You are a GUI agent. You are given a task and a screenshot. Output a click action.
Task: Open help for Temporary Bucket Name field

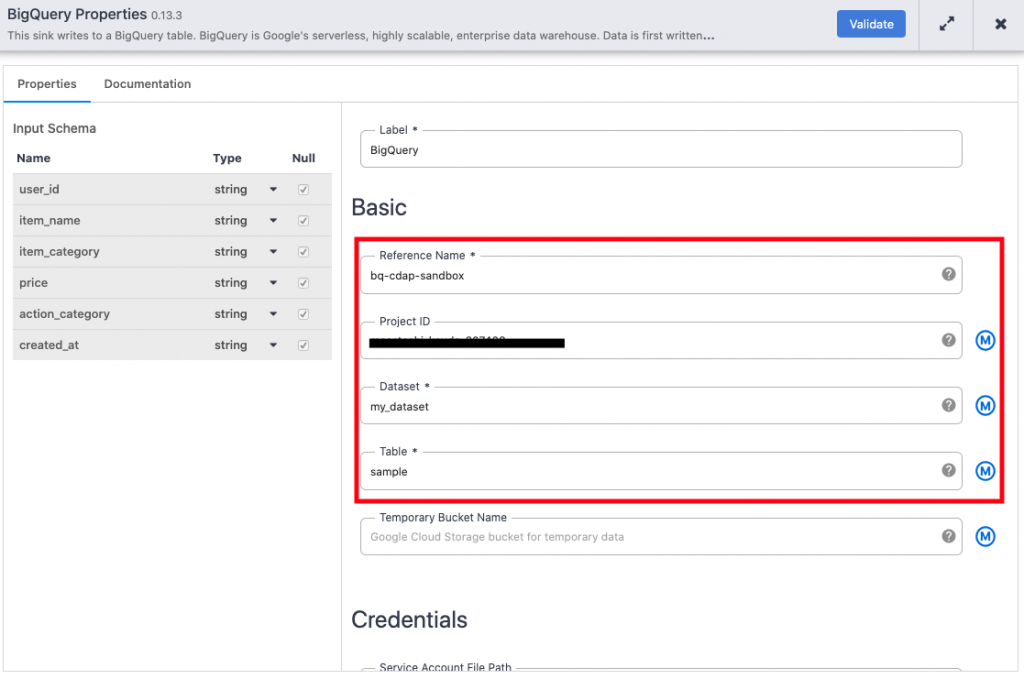pyautogui.click(x=948, y=536)
